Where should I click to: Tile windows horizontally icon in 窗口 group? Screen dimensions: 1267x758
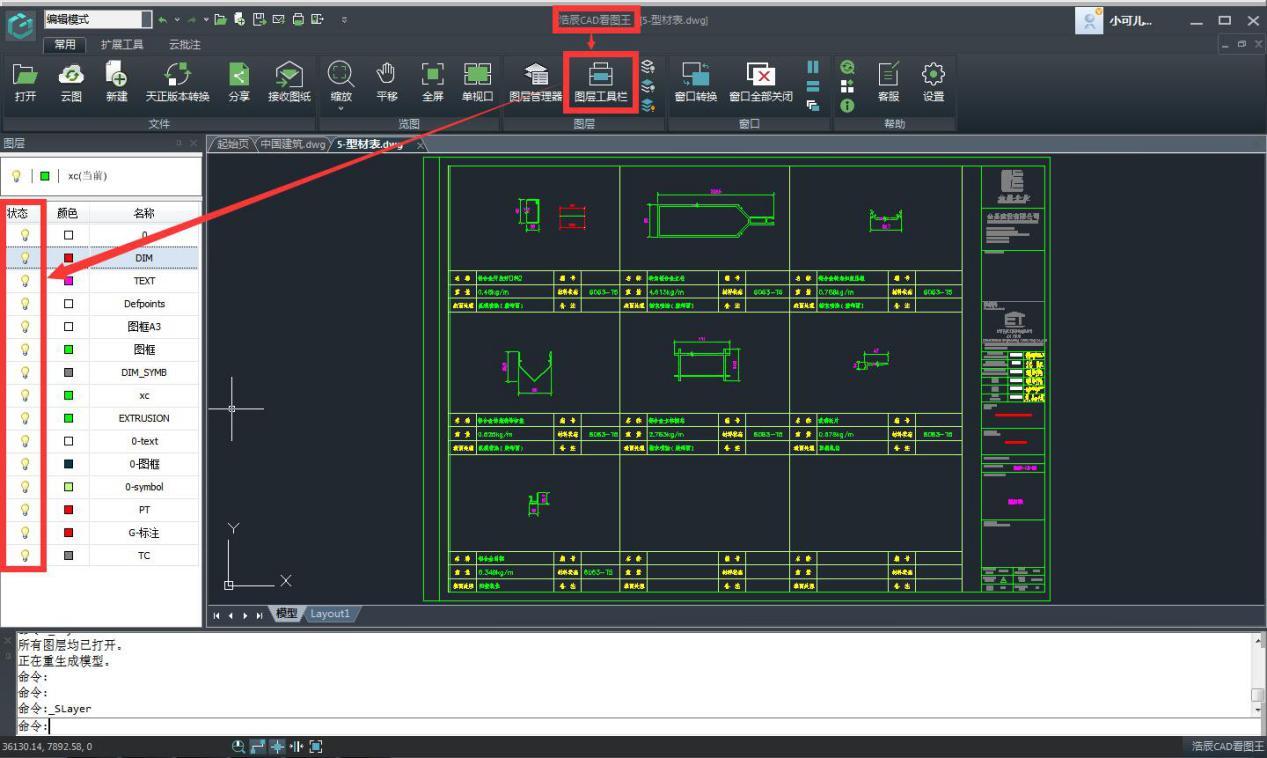(x=812, y=86)
